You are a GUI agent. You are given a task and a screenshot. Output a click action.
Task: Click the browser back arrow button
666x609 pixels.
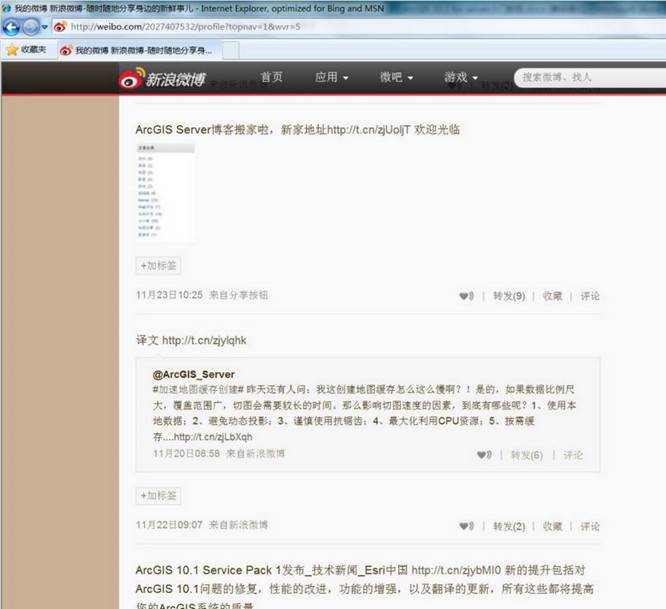coord(11,28)
